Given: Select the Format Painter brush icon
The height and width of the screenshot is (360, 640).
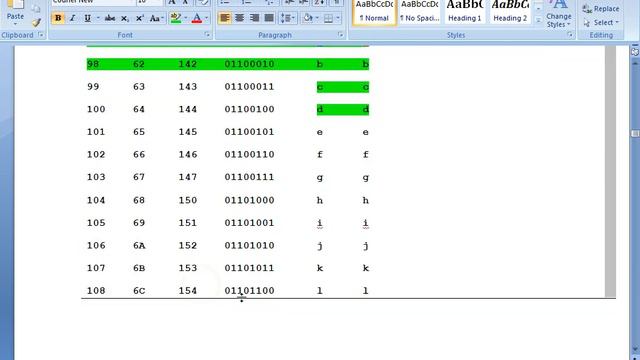Looking at the screenshot, I should 36,23.
